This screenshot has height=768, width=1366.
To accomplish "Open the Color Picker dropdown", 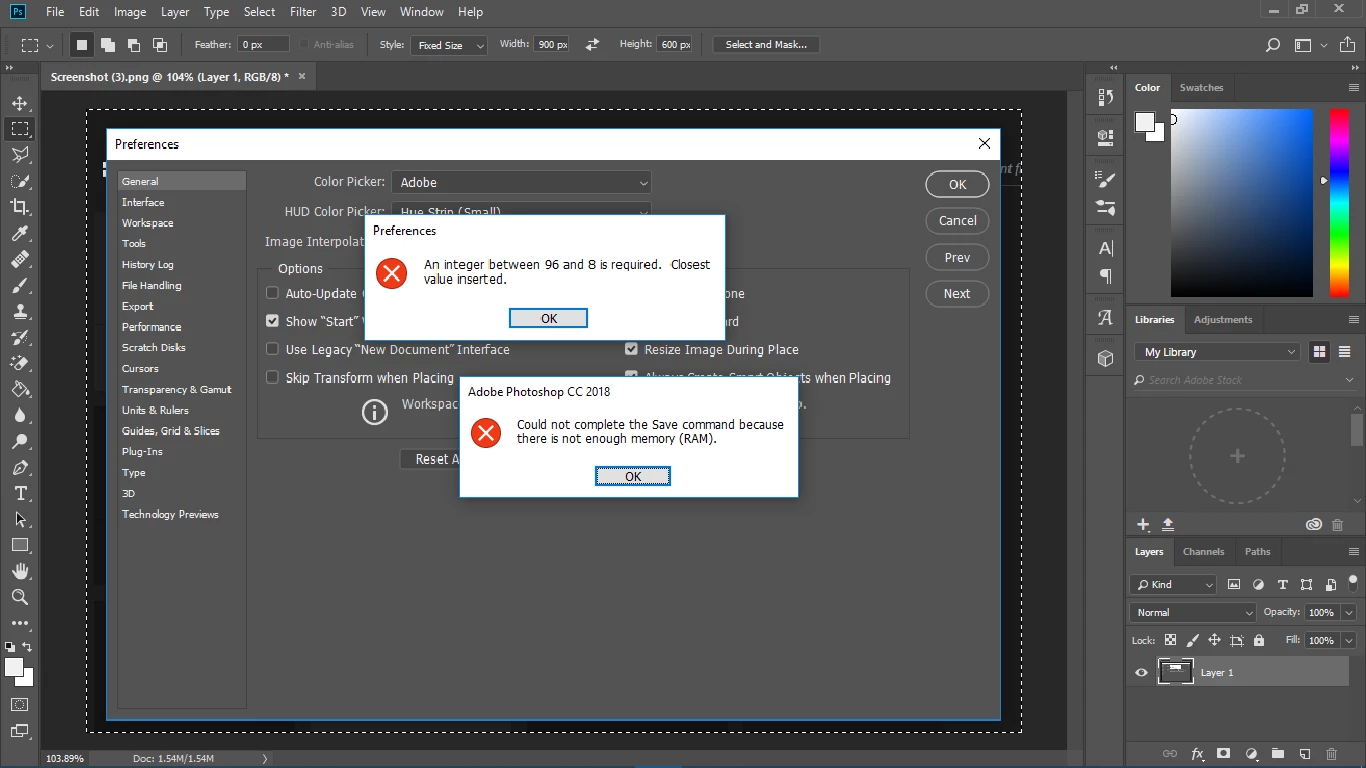I will tap(521, 182).
